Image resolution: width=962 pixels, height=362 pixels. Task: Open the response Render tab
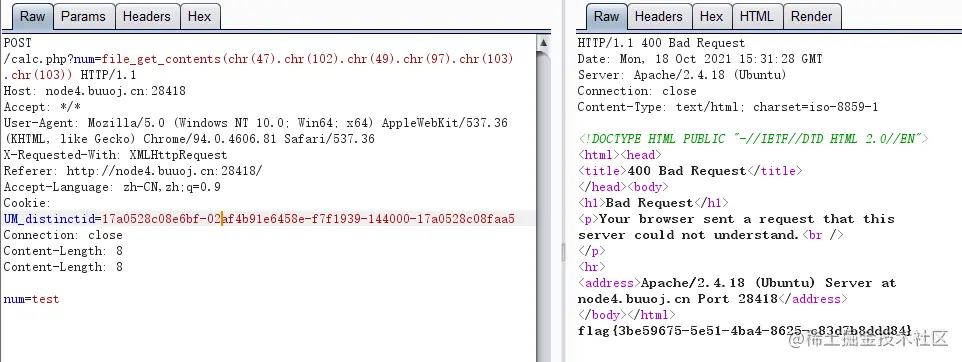click(x=812, y=17)
